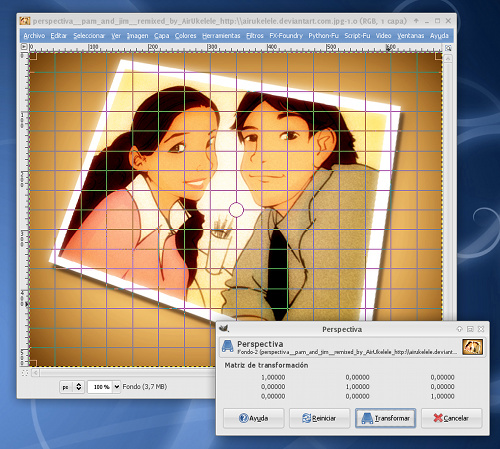Click the image menu arrow at ruler corner
Screen dimensions: 500x449
coord(24,47)
